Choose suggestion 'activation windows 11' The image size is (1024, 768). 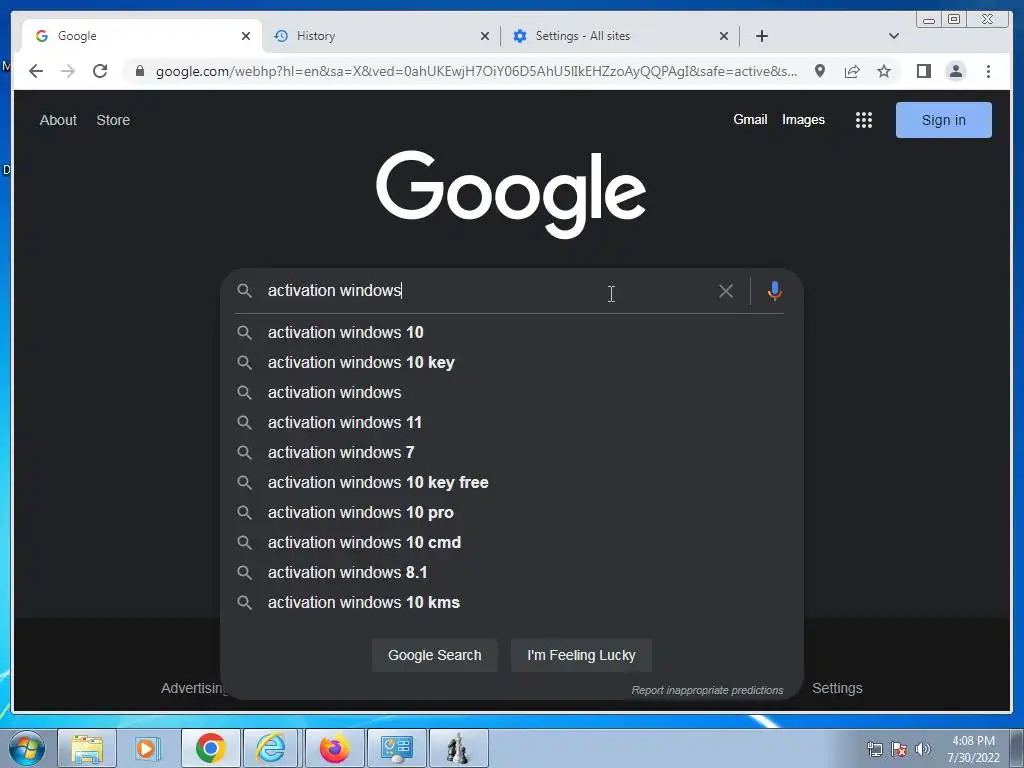point(511,423)
